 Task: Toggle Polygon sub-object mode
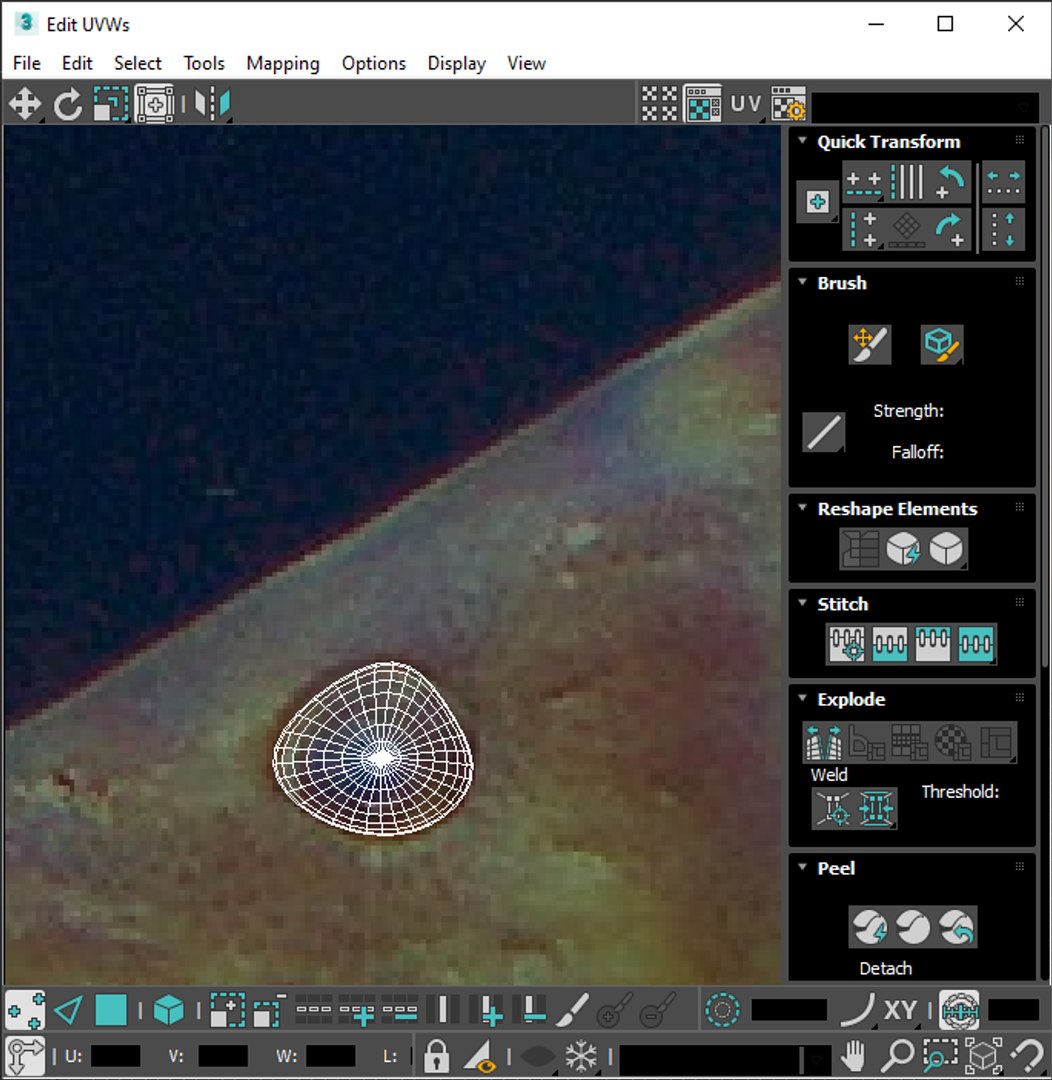click(x=110, y=1010)
